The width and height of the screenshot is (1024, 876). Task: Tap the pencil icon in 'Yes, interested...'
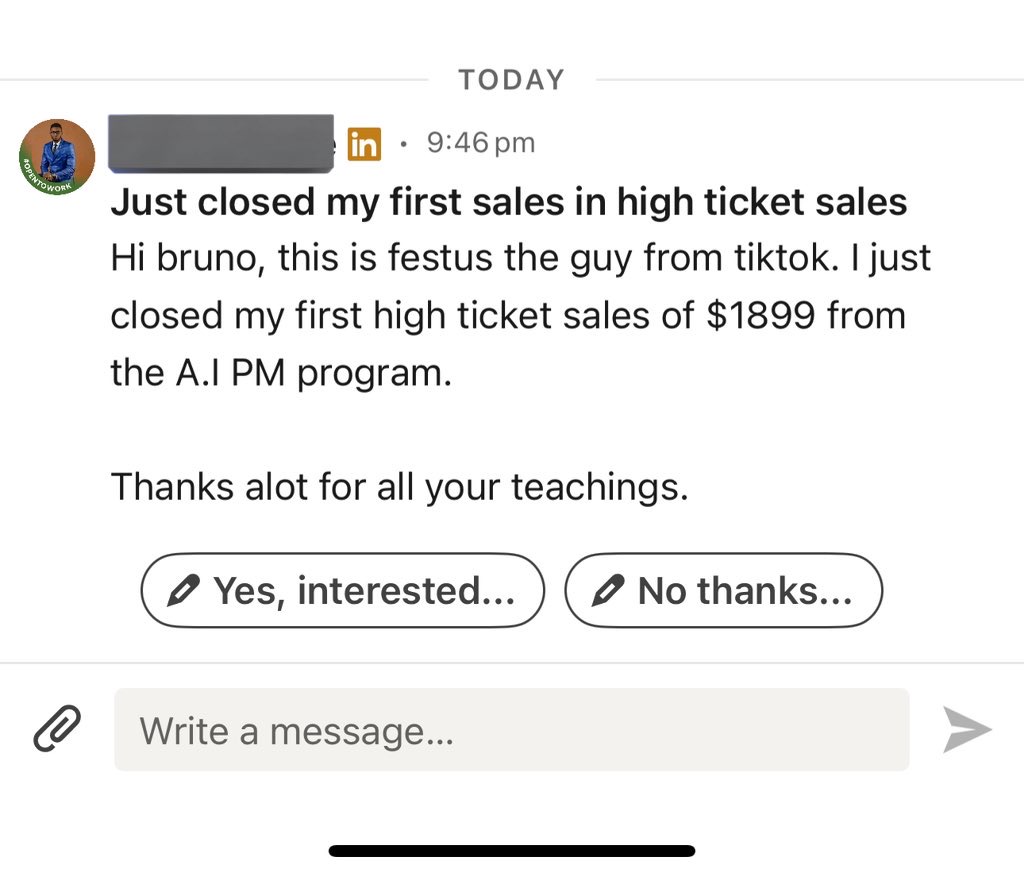(x=184, y=591)
